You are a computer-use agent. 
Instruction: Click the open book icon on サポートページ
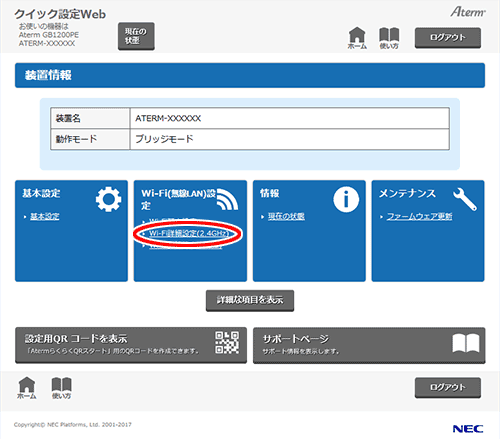click(x=466, y=343)
